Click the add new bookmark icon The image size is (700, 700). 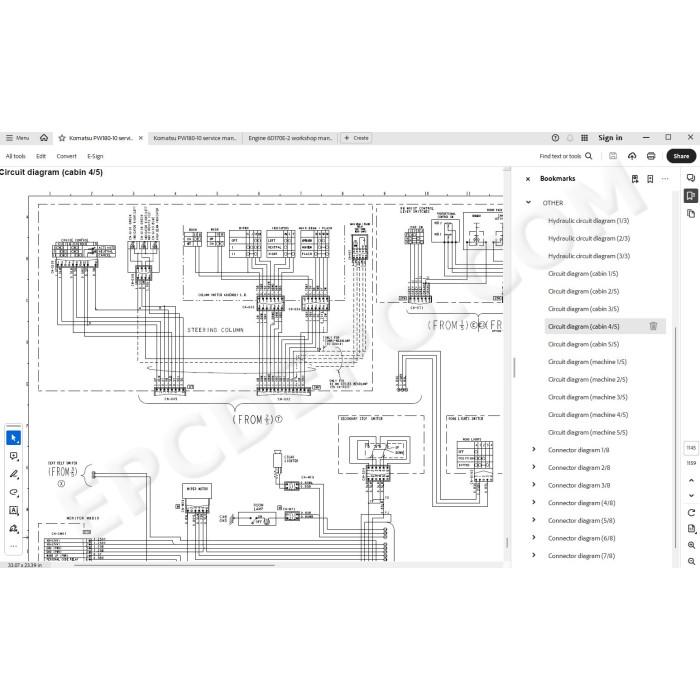coord(650,179)
